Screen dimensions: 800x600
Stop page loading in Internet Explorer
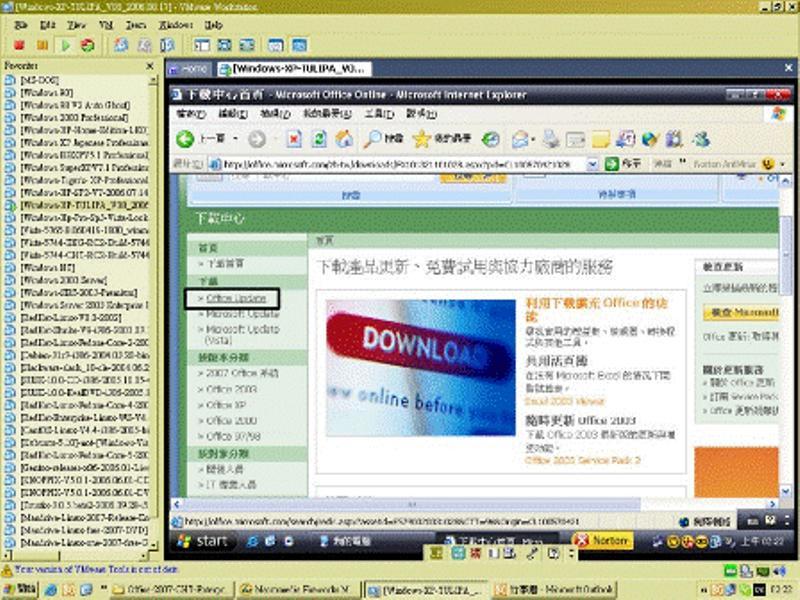(x=294, y=139)
